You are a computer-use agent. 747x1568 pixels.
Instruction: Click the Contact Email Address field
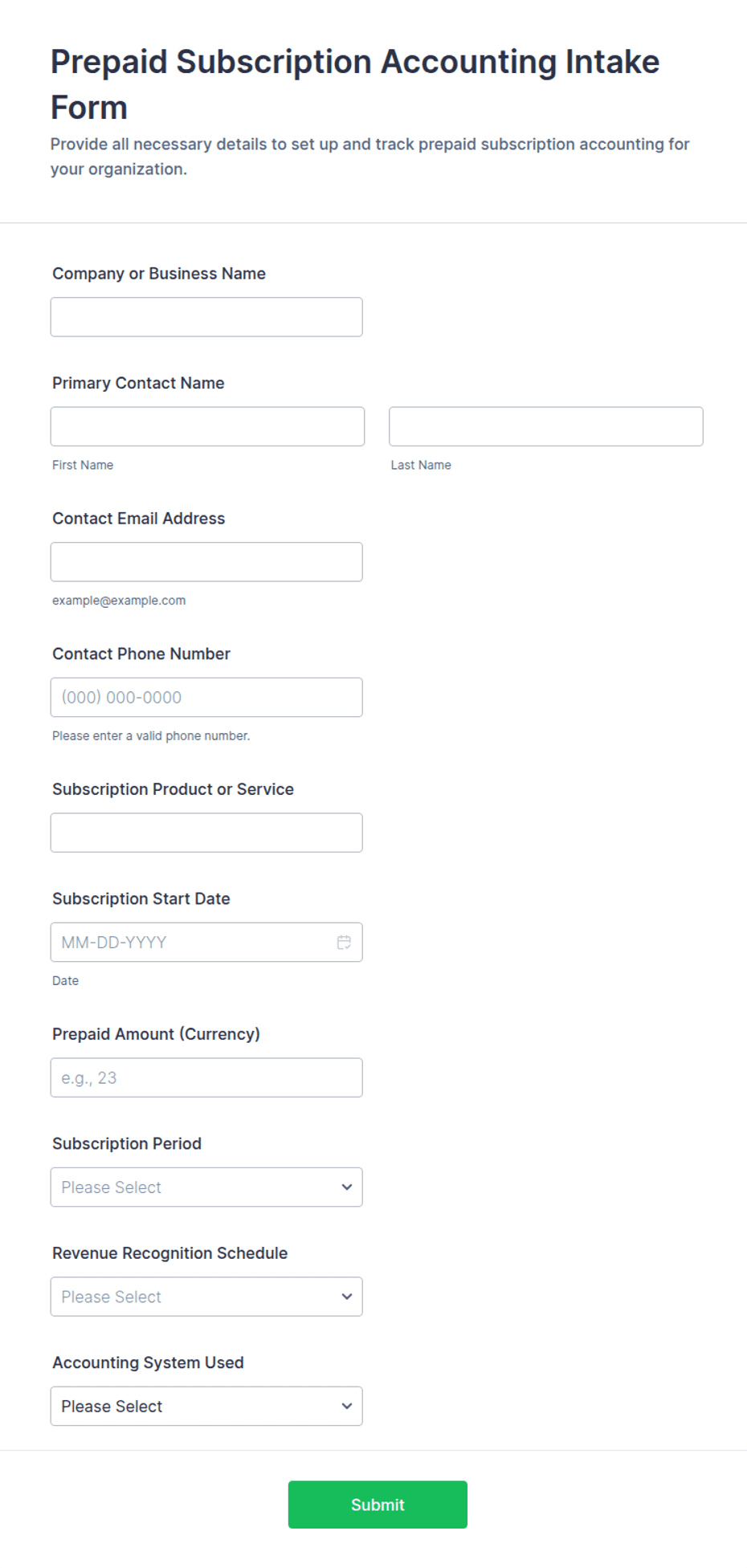pyautogui.click(x=206, y=562)
